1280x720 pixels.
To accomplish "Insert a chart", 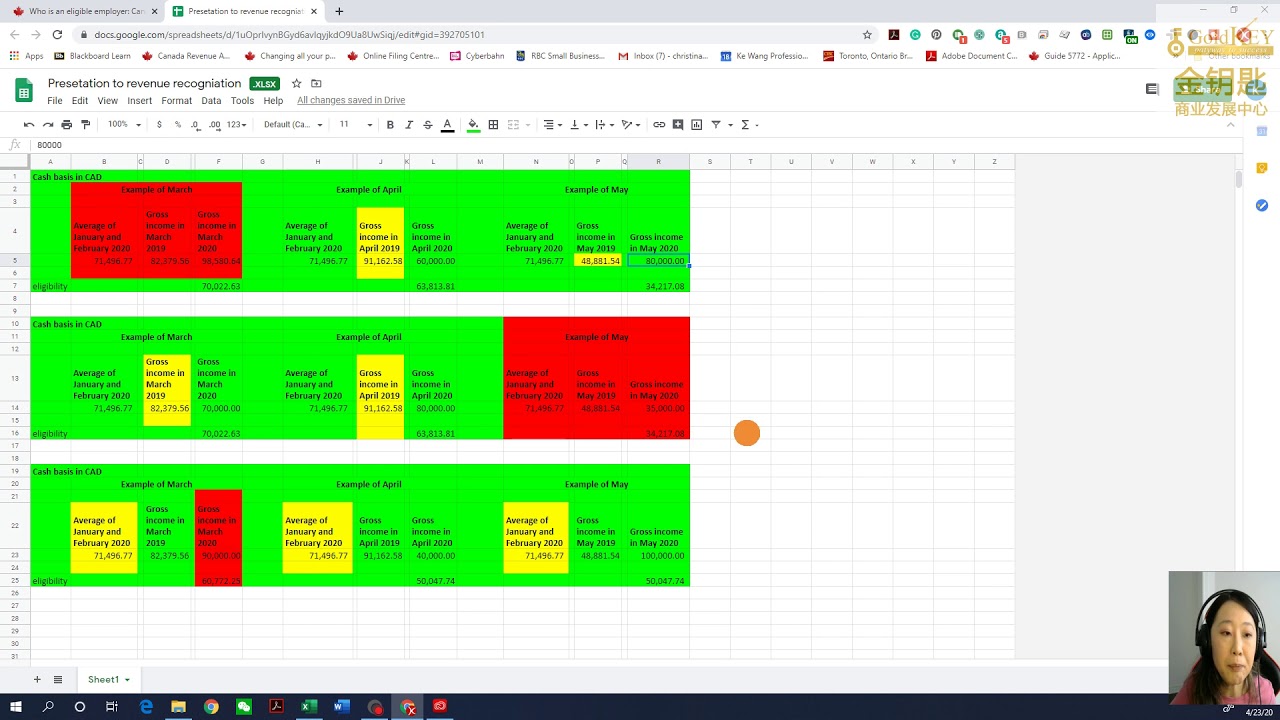I will click(697, 125).
